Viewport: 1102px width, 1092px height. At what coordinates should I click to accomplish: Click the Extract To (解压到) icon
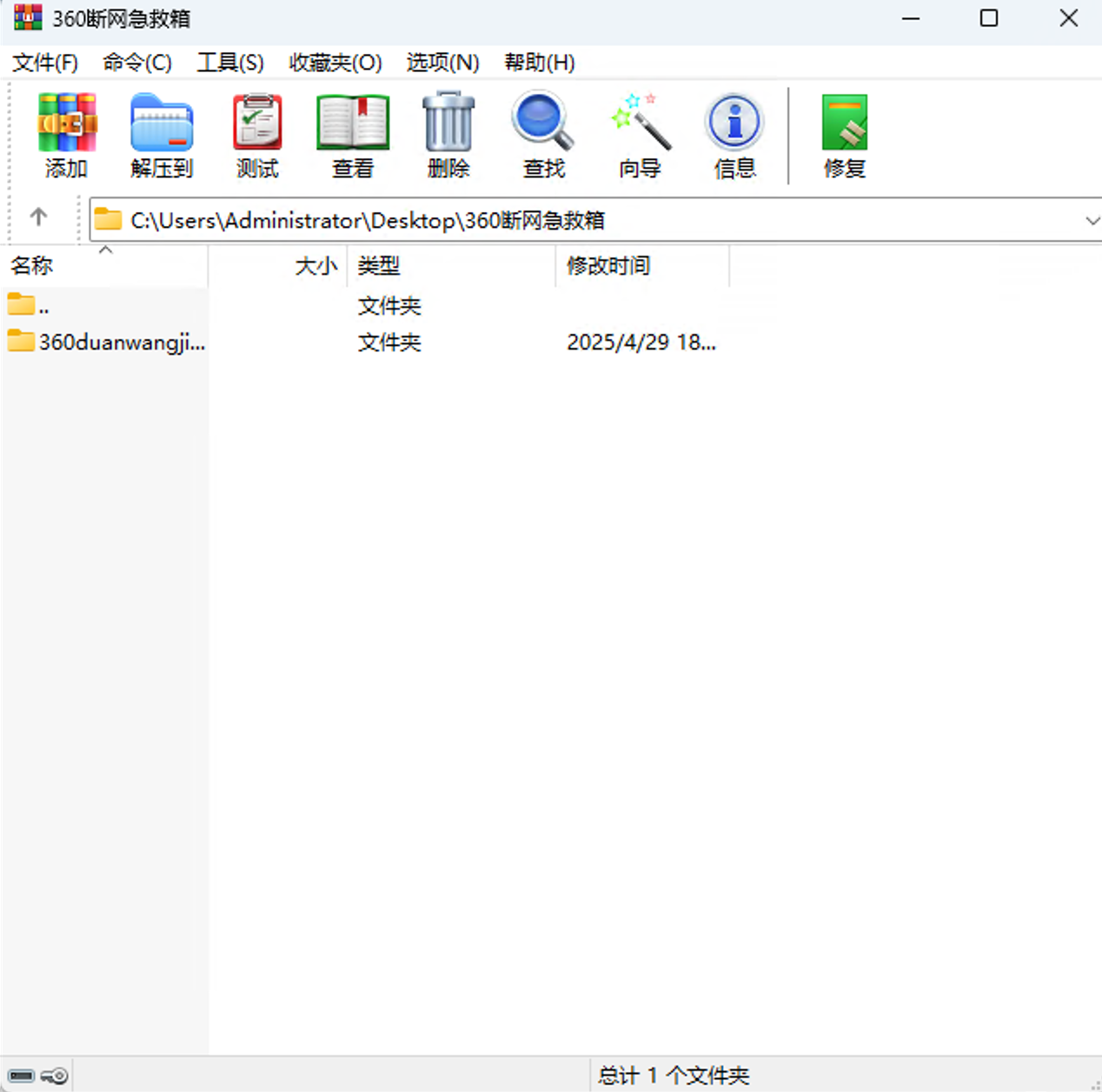pos(162,135)
